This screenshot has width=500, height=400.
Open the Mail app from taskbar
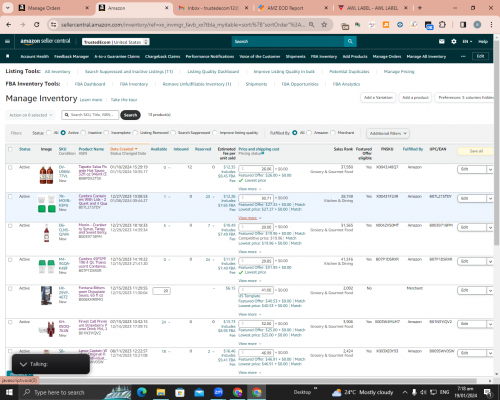199,392
